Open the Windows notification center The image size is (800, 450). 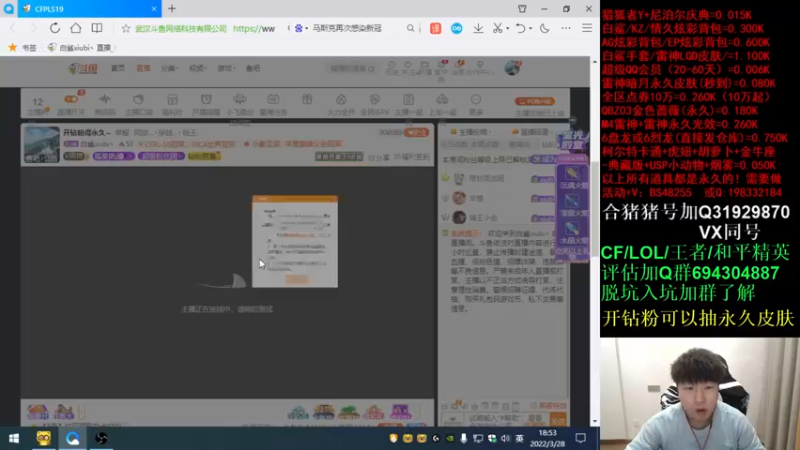581,438
